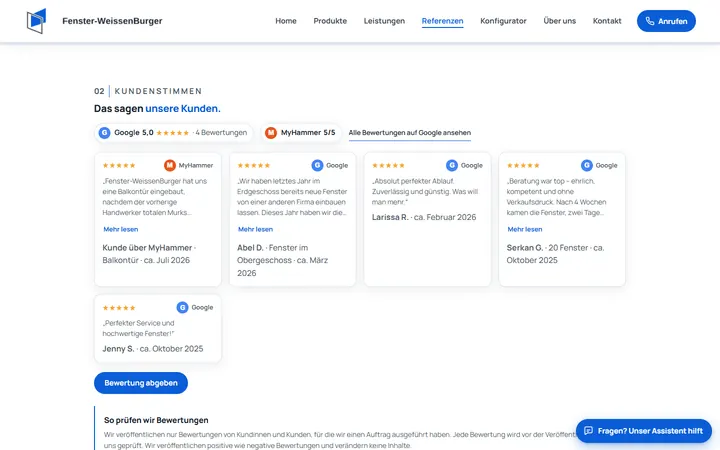
Task: Click the Fenster-WeissenBurger window logo icon
Action: point(36,21)
